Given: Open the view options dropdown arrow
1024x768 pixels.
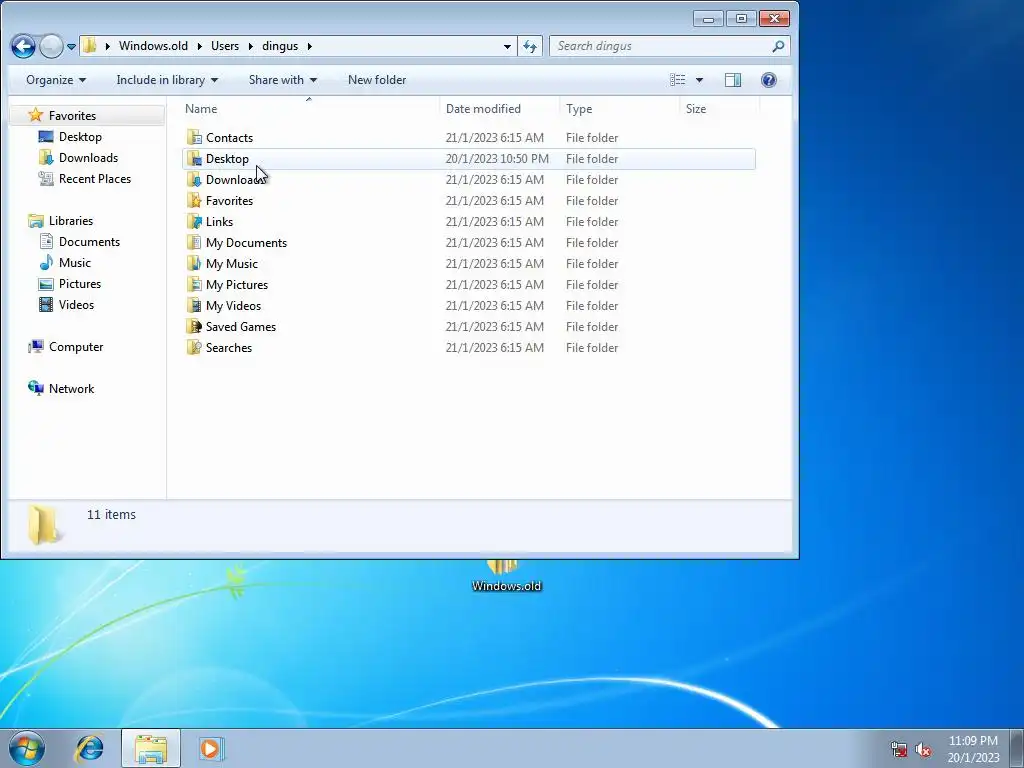Looking at the screenshot, I should pyautogui.click(x=699, y=80).
